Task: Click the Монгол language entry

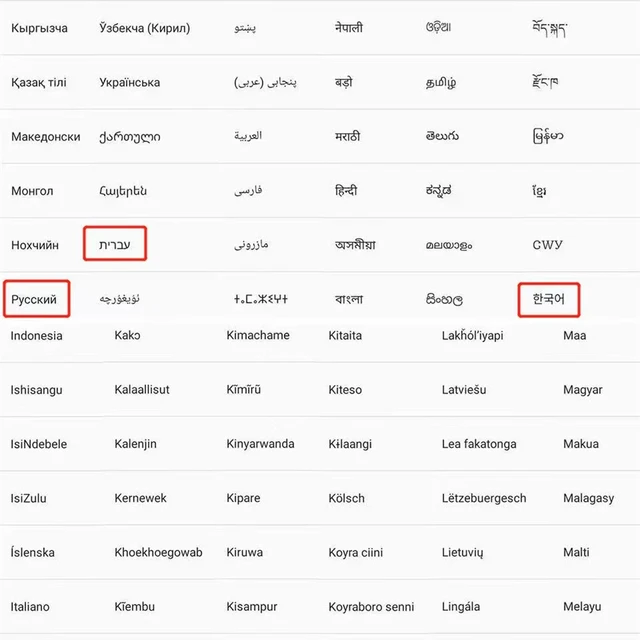Action: (33, 190)
